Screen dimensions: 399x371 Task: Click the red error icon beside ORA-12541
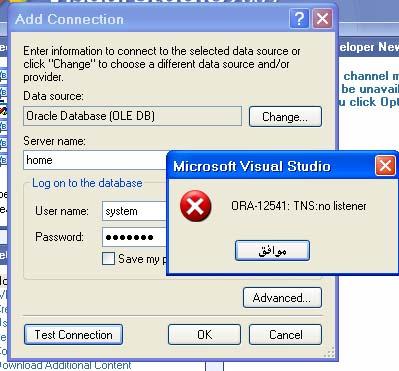click(x=196, y=206)
